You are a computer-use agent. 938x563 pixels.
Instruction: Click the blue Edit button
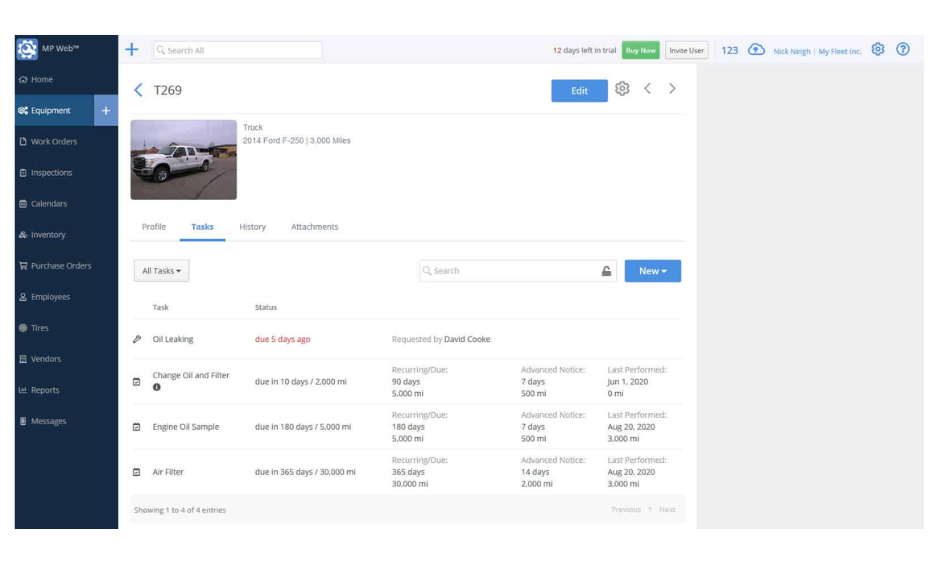click(x=579, y=90)
